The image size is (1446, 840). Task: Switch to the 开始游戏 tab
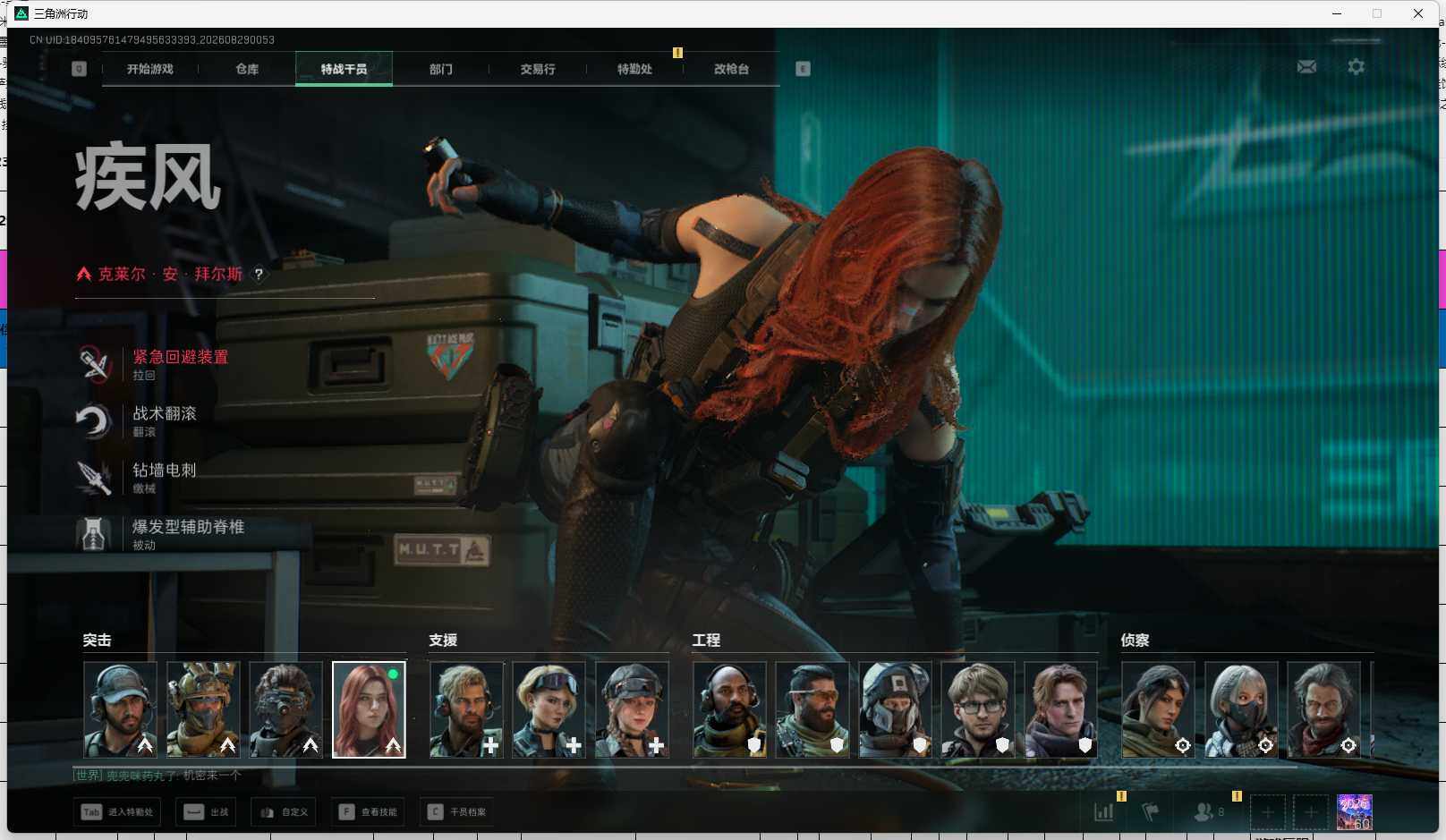[150, 69]
